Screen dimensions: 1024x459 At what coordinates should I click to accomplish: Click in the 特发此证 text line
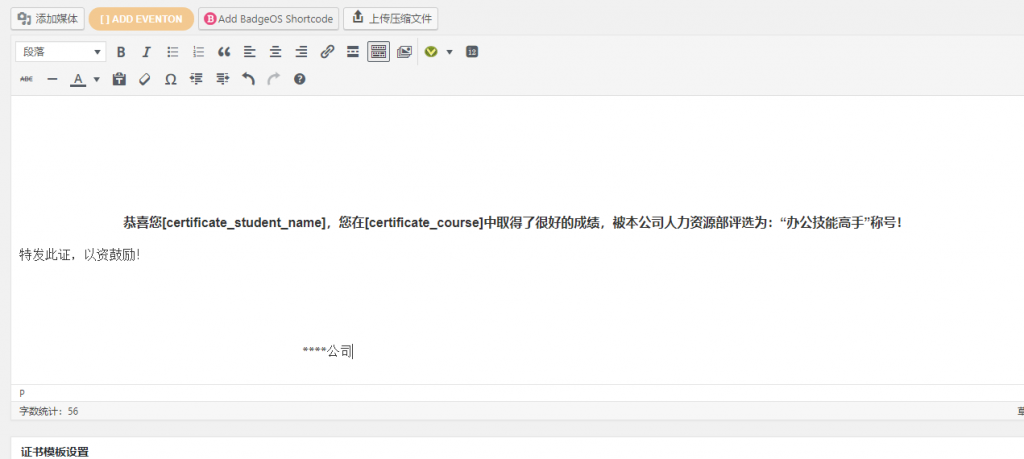pos(80,255)
